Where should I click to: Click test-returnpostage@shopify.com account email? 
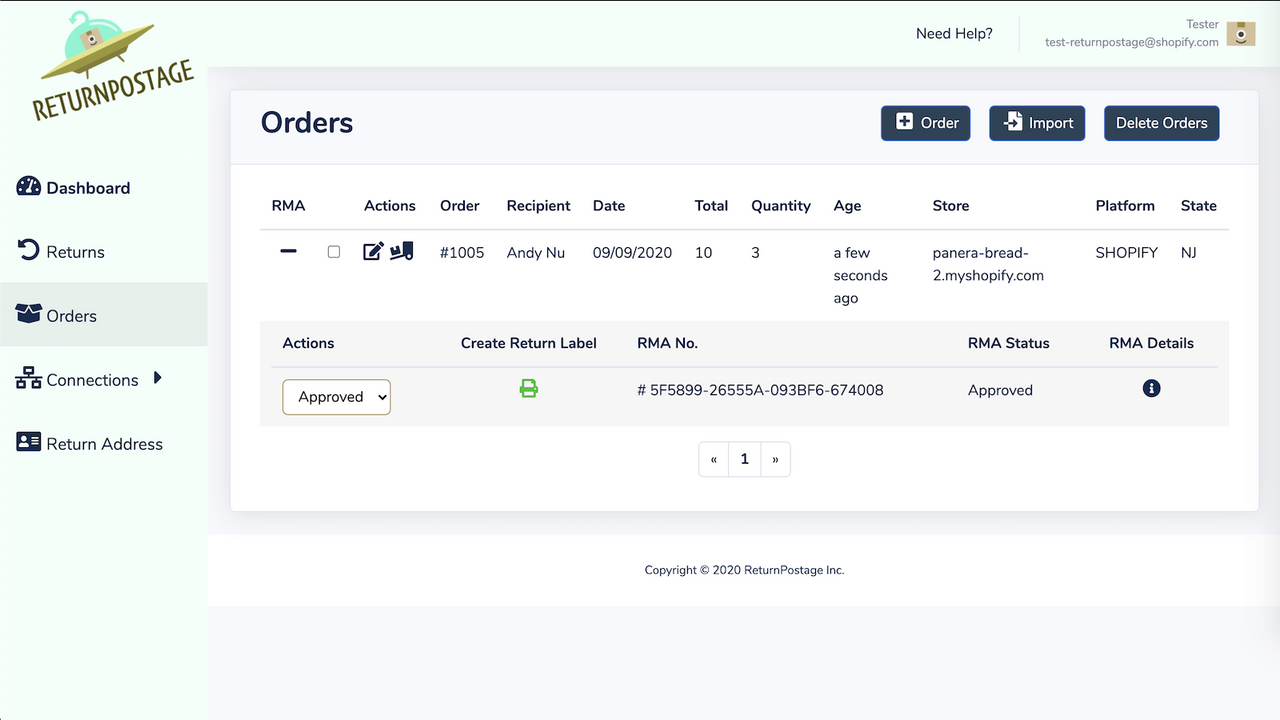[x=1132, y=42]
